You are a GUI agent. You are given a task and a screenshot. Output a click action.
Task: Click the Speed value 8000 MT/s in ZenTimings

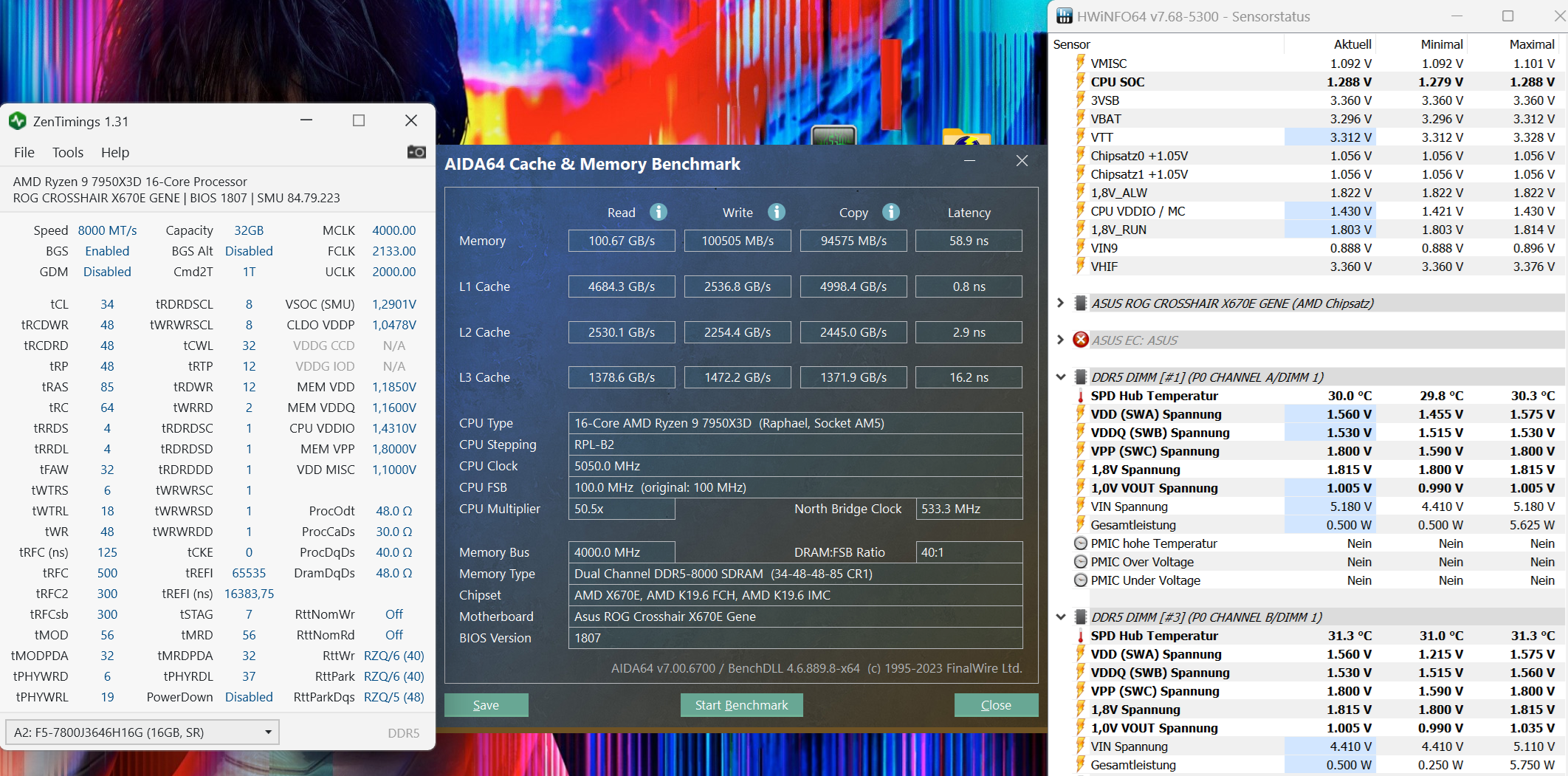click(107, 230)
